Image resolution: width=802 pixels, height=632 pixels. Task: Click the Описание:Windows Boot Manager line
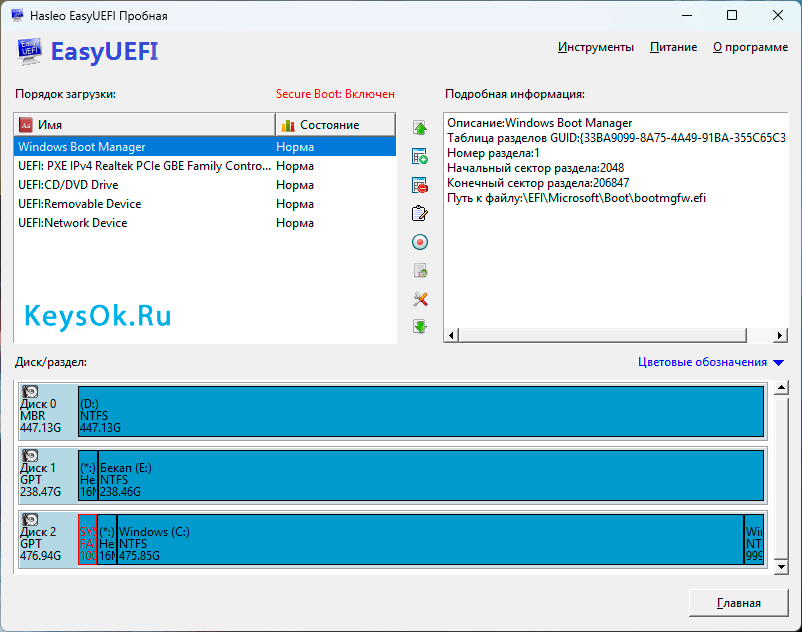point(540,123)
